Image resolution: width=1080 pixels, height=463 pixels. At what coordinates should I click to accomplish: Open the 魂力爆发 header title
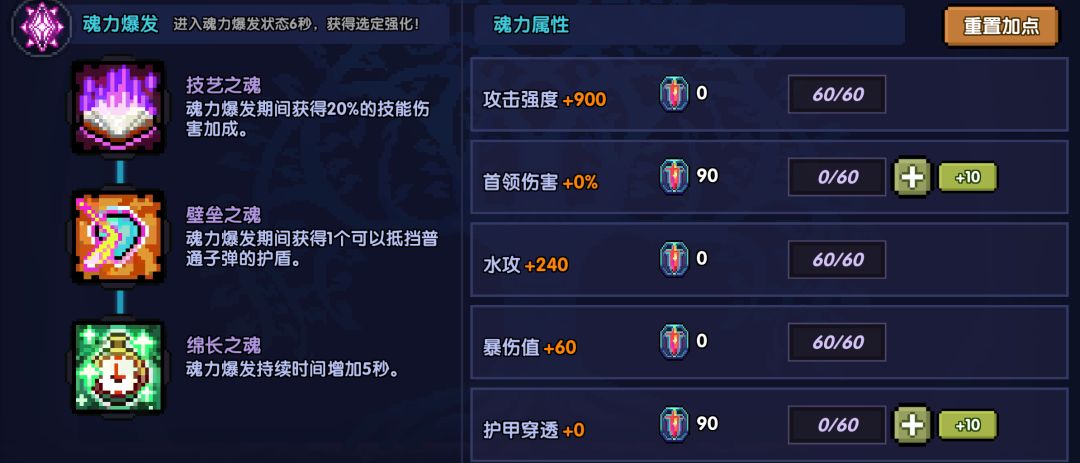pos(122,25)
